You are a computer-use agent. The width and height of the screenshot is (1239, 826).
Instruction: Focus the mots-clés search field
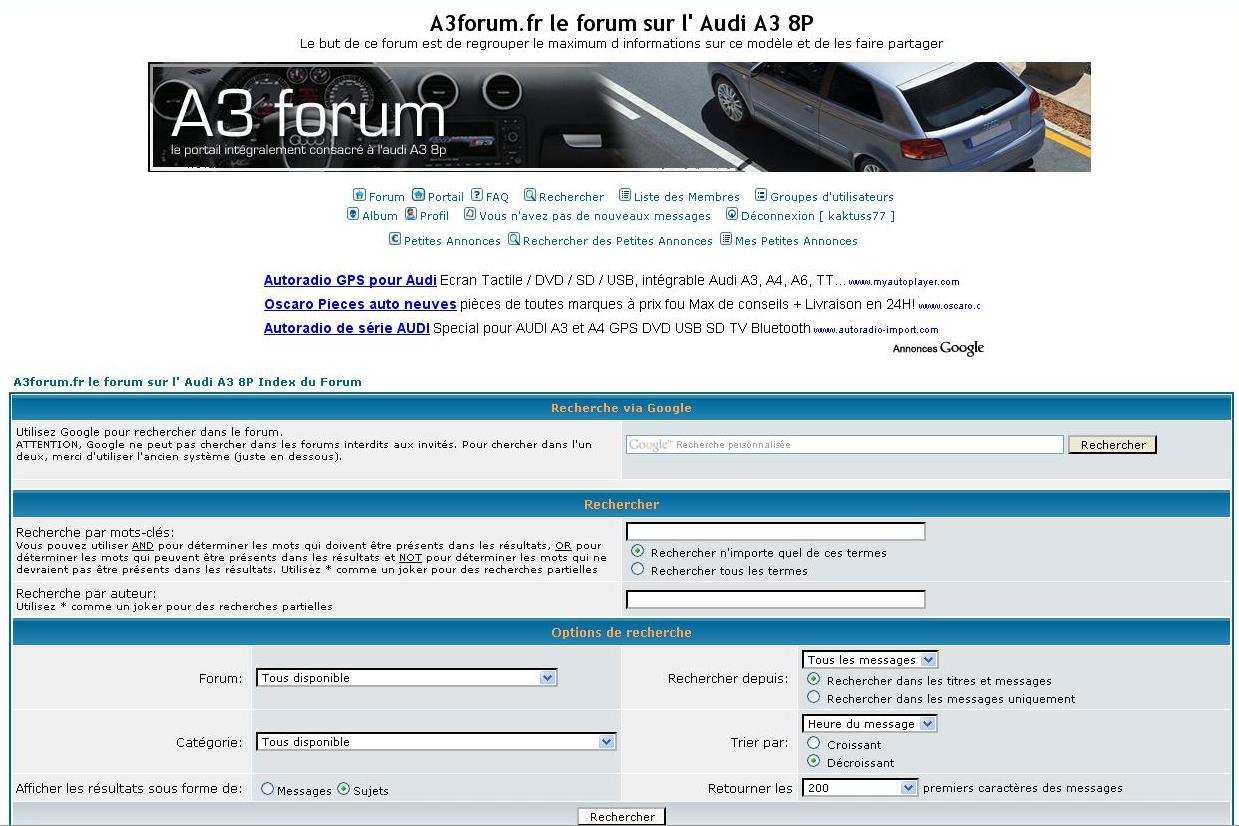point(776,531)
